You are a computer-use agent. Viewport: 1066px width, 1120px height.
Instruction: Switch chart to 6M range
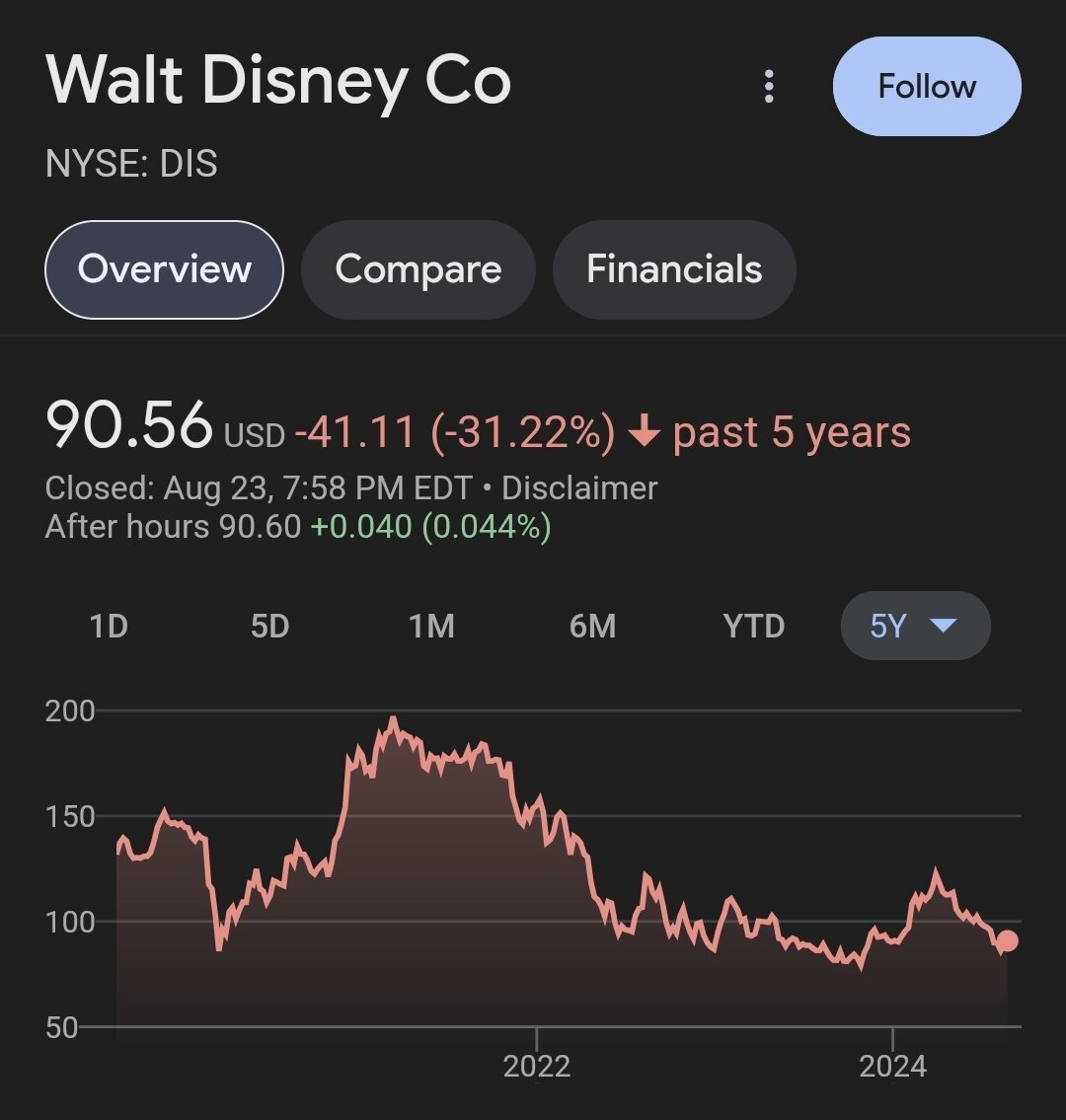[x=592, y=626]
